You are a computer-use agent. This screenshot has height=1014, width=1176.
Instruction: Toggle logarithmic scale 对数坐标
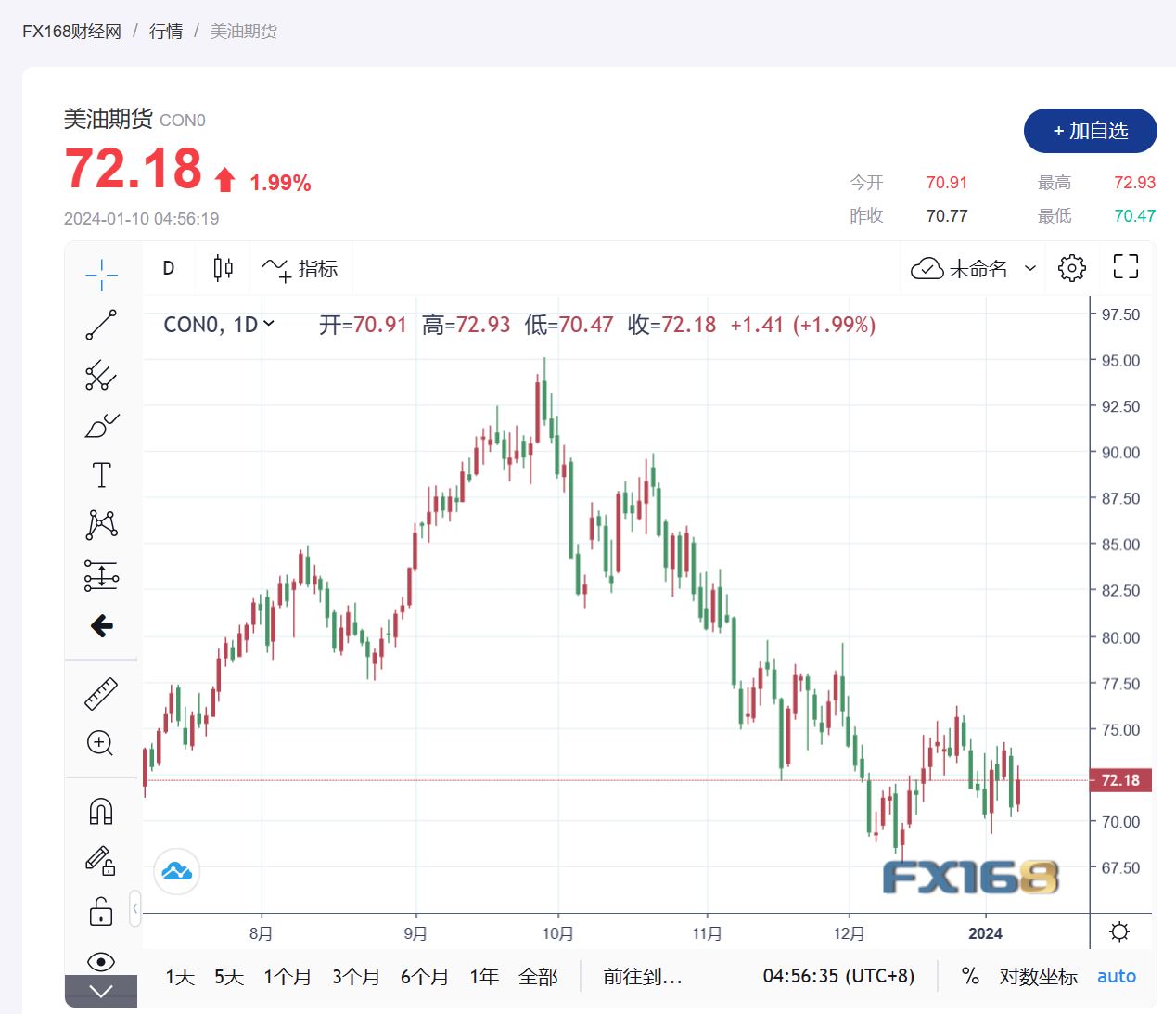pos(1038,976)
